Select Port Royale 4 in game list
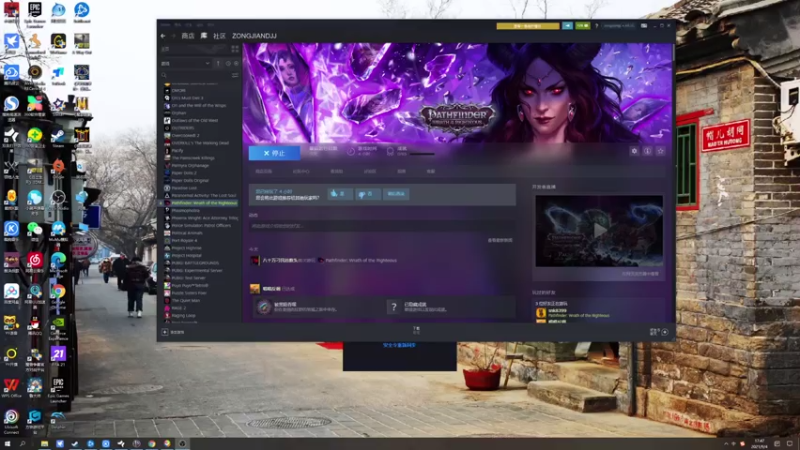Image resolution: width=800 pixels, height=450 pixels. (184, 240)
